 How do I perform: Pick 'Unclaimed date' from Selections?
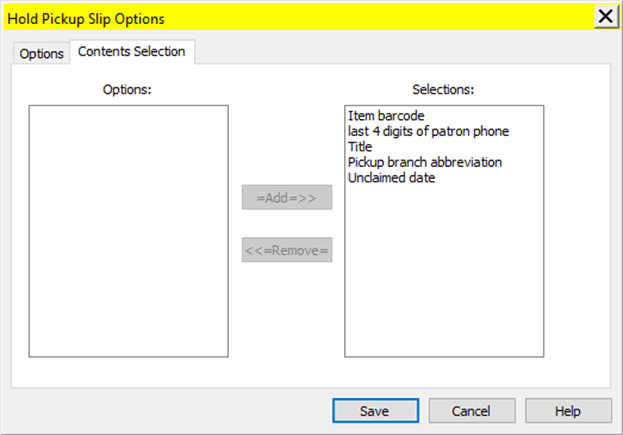click(391, 178)
